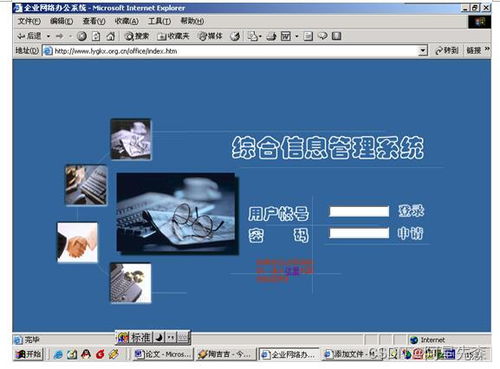Open the Favorites (收藏夹) toolbar button

click(x=173, y=36)
